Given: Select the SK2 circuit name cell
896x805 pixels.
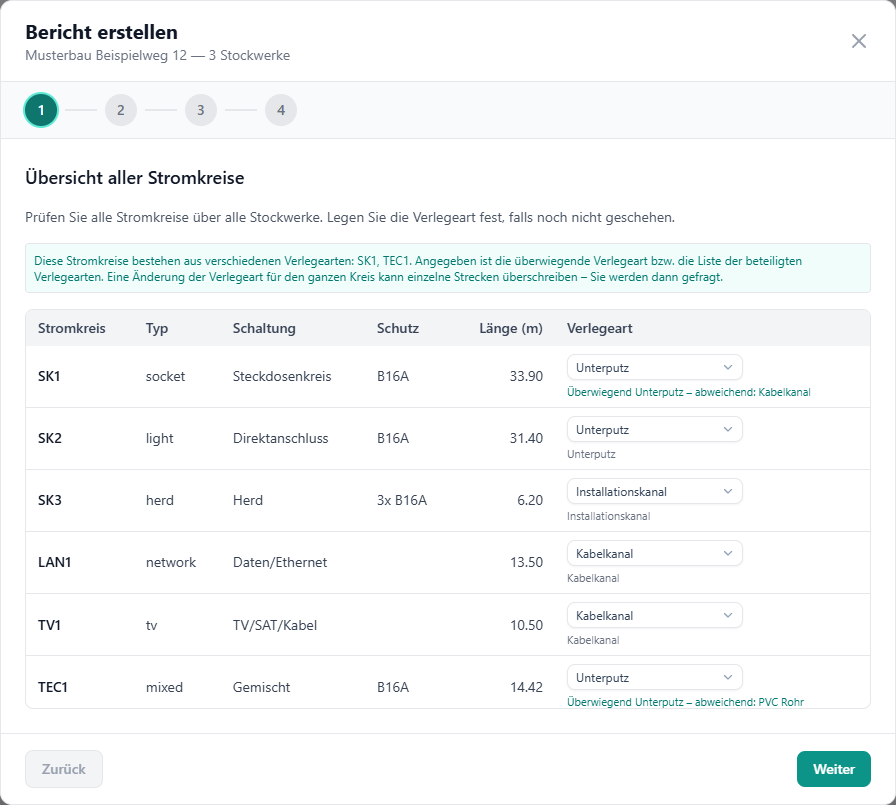Looking at the screenshot, I should point(50,438).
